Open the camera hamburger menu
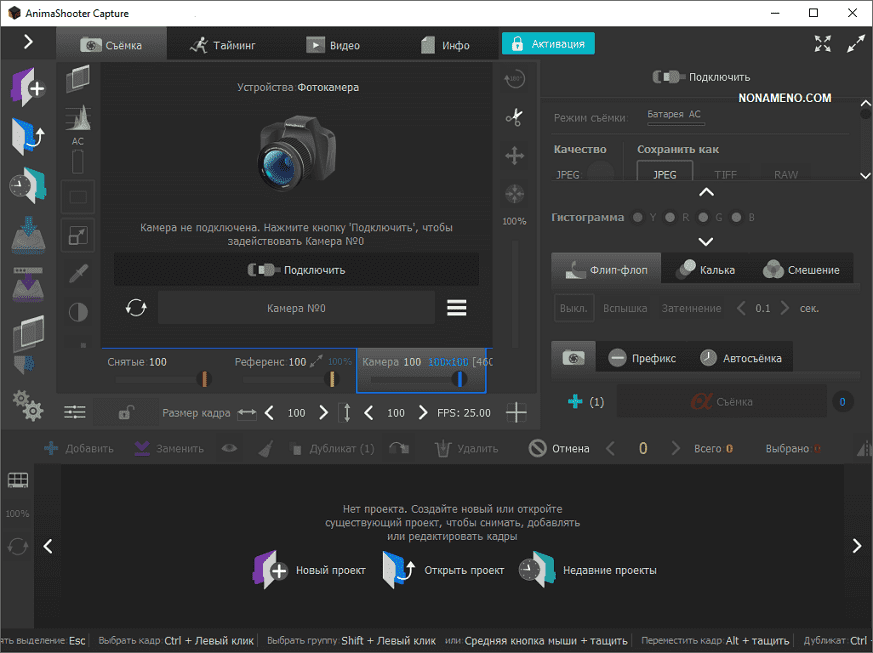Image resolution: width=873 pixels, height=653 pixels. (x=457, y=308)
